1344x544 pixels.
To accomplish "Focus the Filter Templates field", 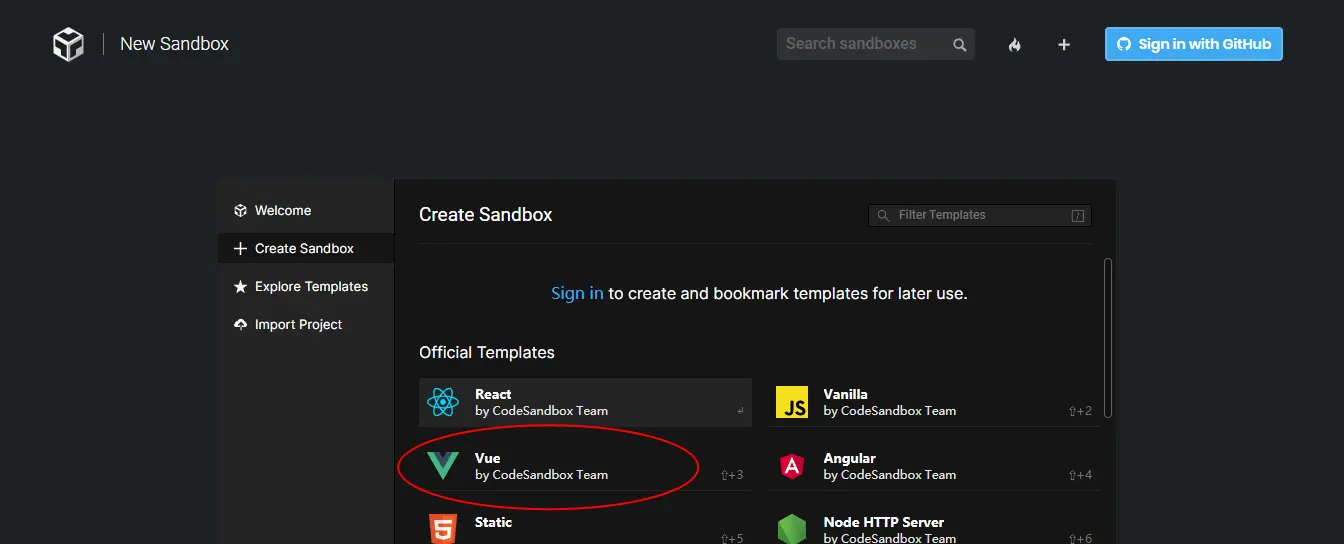I will [x=980, y=215].
